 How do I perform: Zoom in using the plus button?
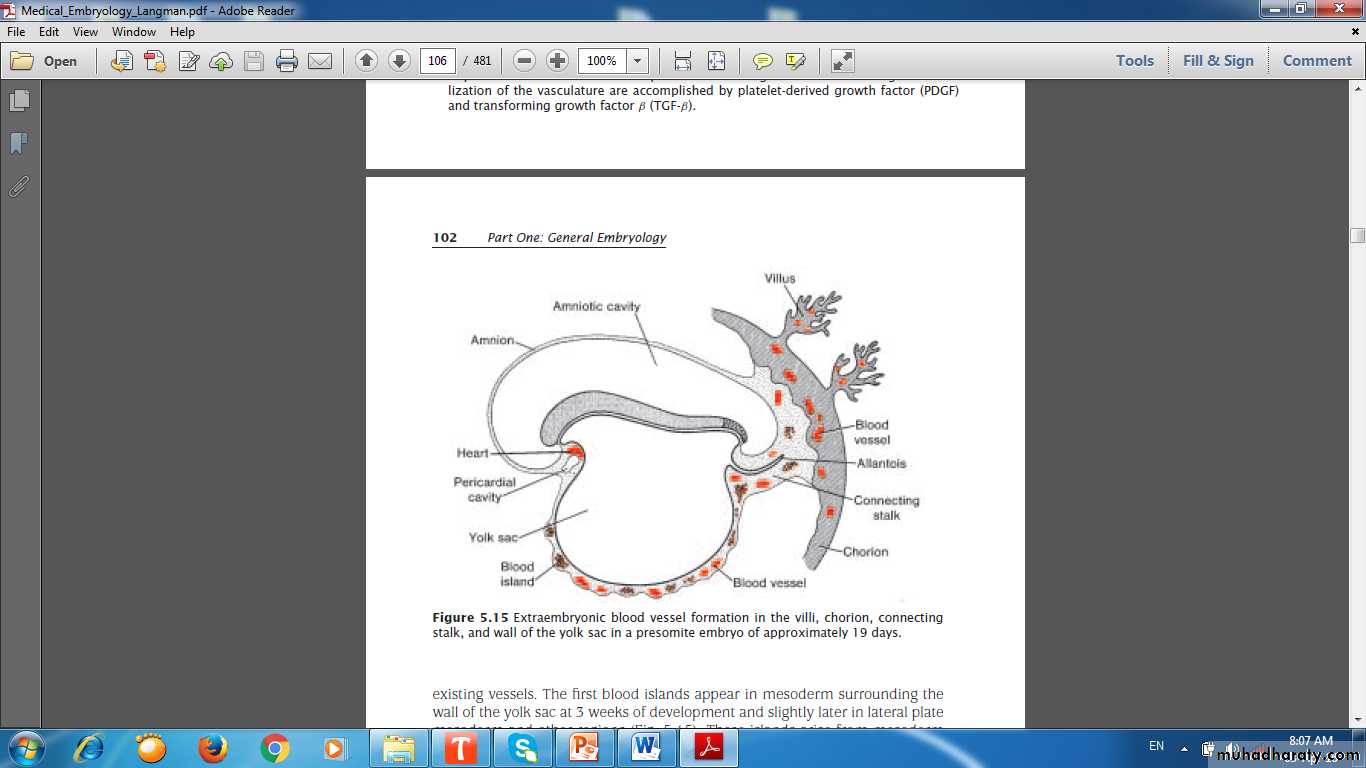[557, 61]
